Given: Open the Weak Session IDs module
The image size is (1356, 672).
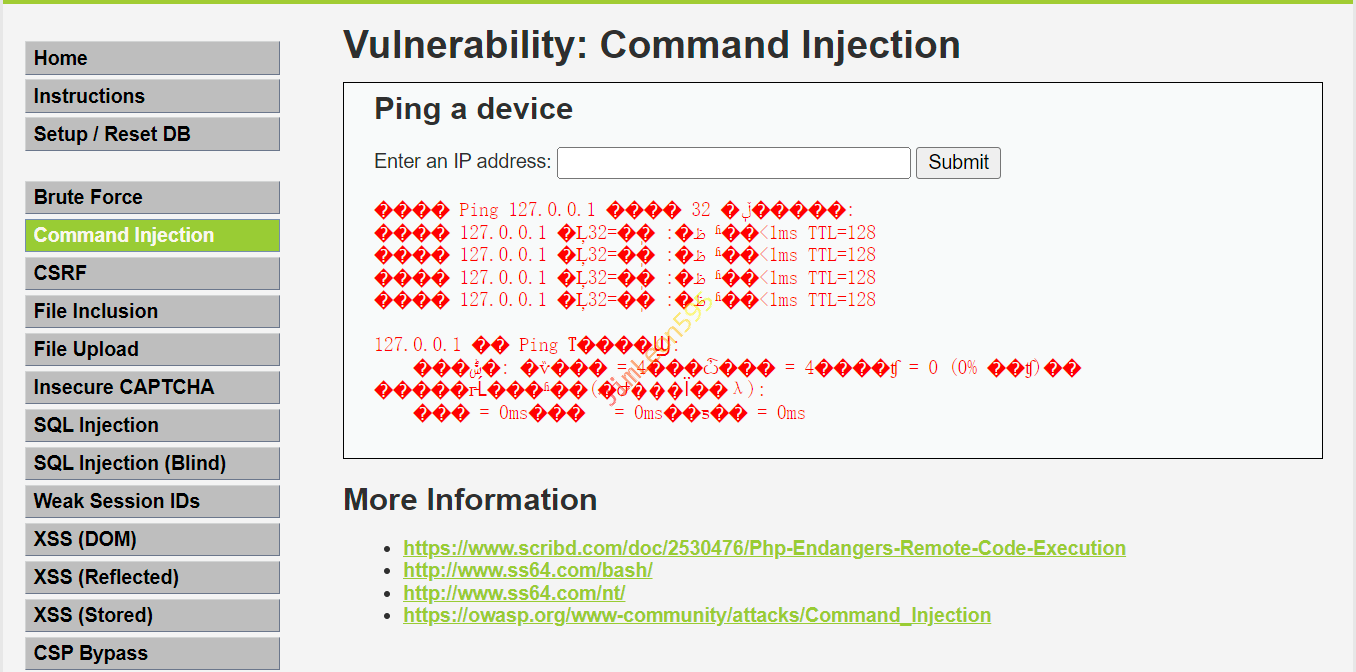Looking at the screenshot, I should pos(152,501).
